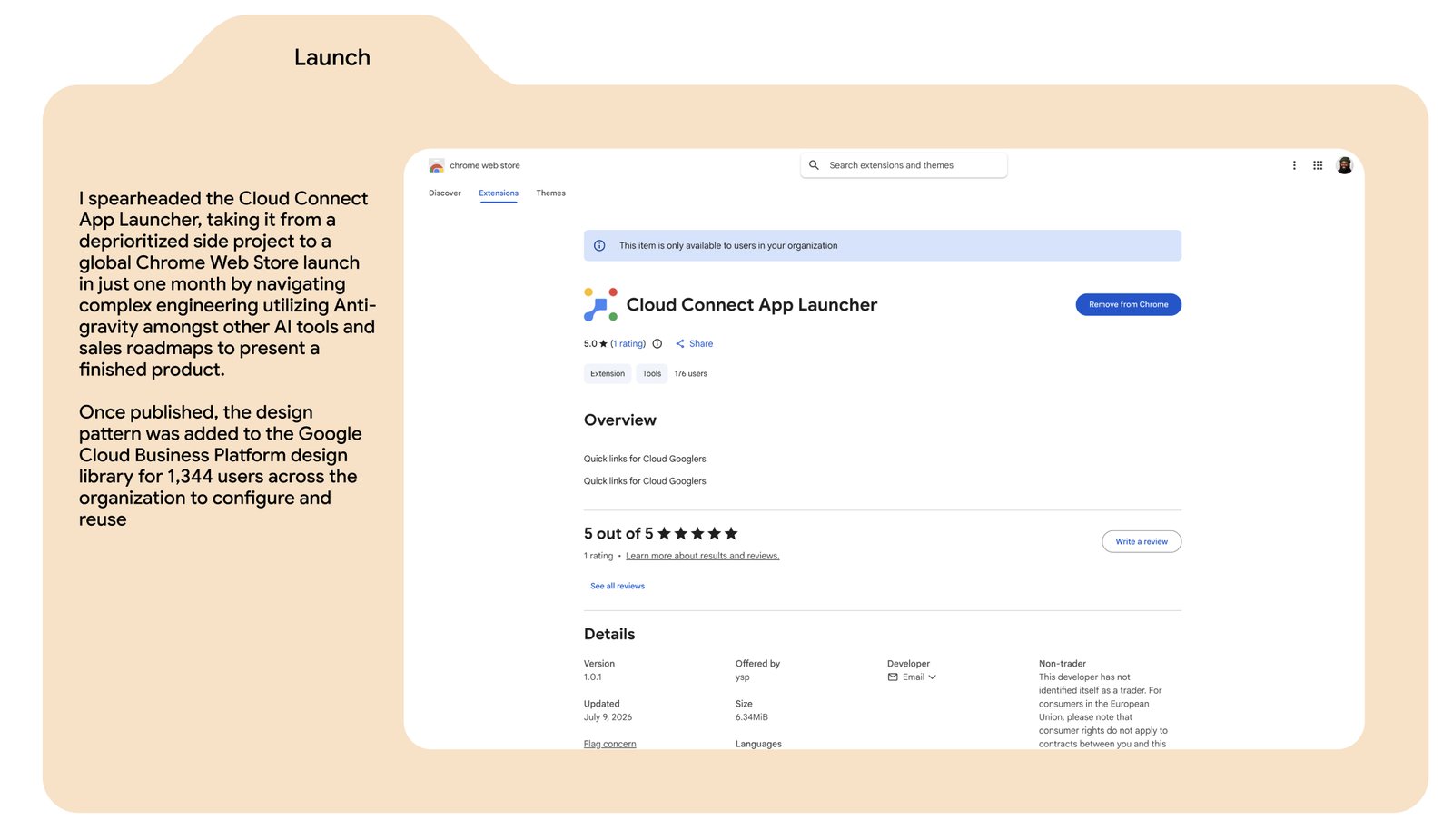
Task: Click the 5 out of 5 rating text
Action: (x=618, y=533)
